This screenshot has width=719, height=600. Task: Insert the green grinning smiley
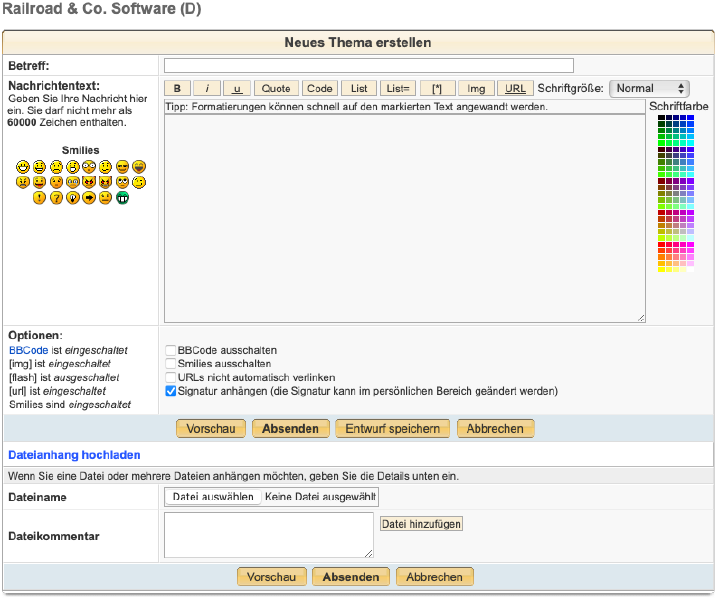[x=122, y=198]
